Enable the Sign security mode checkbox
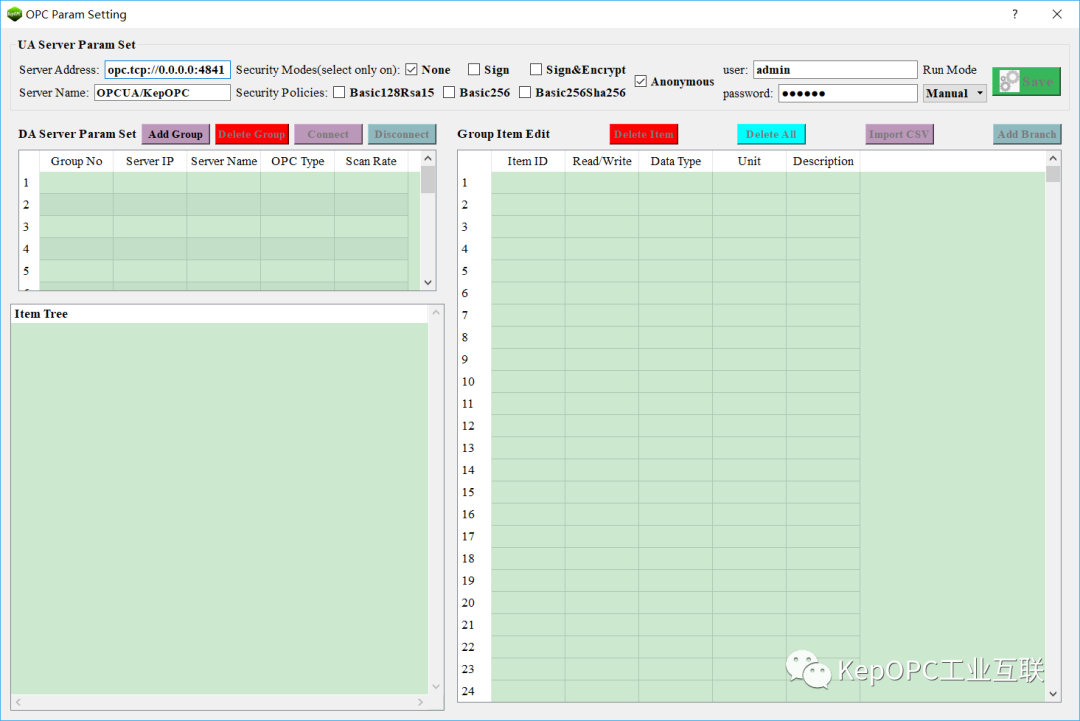 coord(474,70)
